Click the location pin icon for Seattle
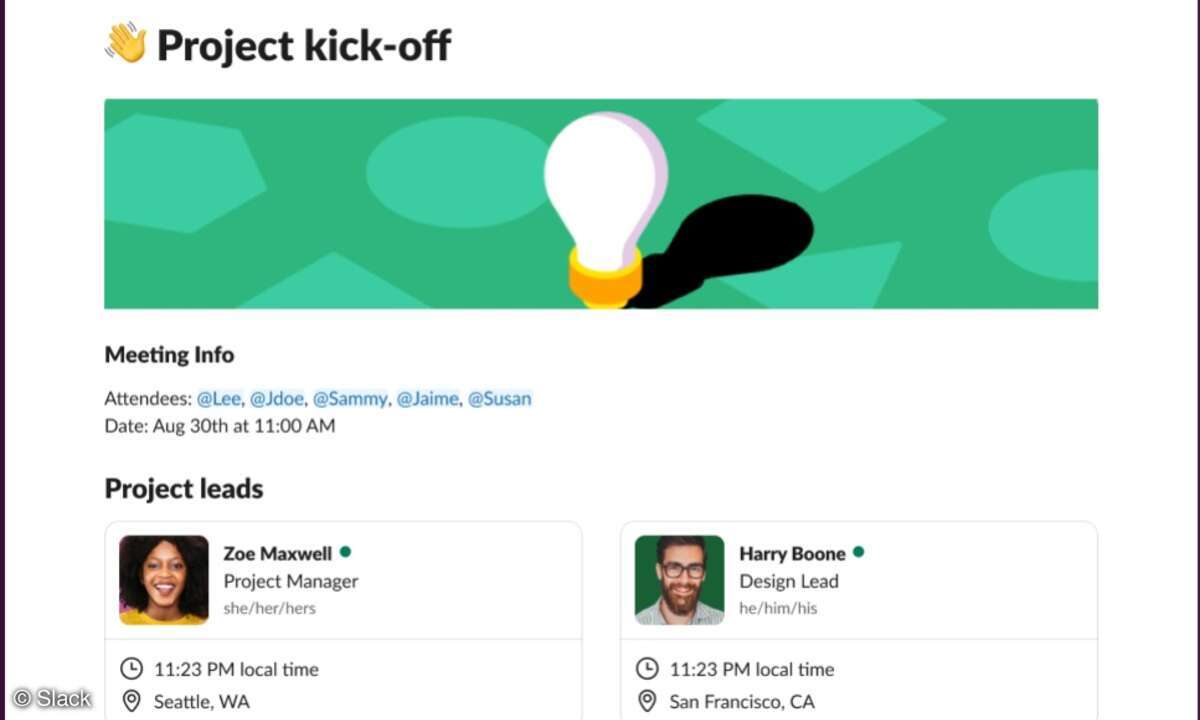1200x720 pixels. click(131, 701)
